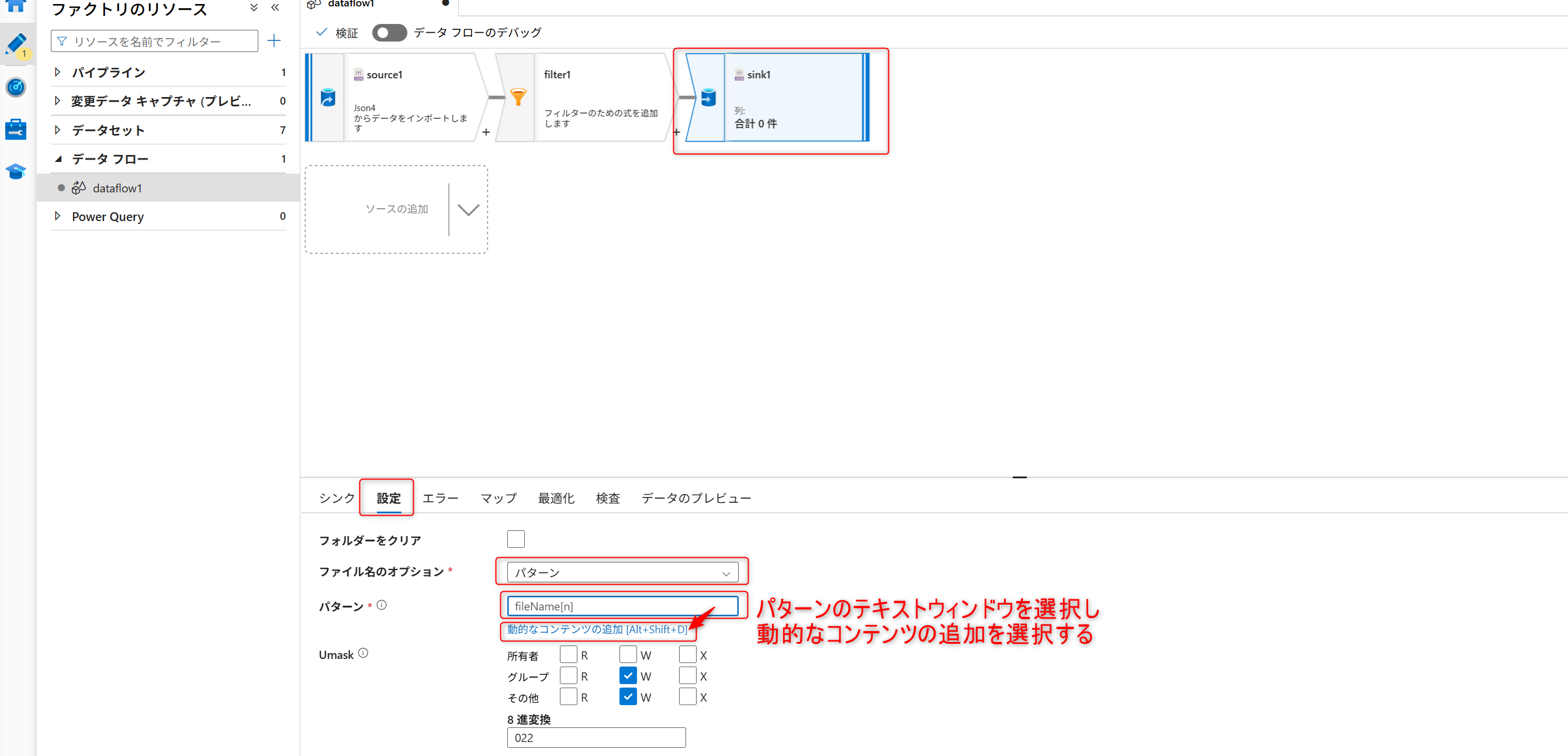Click the source1 database icon
The width and height of the screenshot is (1568, 756).
point(328,98)
